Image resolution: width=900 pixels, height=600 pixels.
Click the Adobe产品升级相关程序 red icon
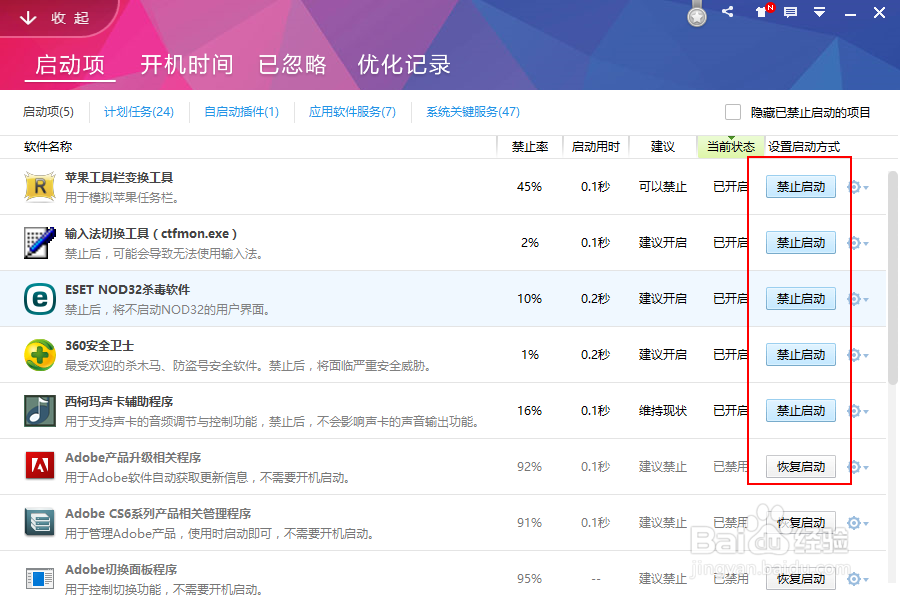40,466
